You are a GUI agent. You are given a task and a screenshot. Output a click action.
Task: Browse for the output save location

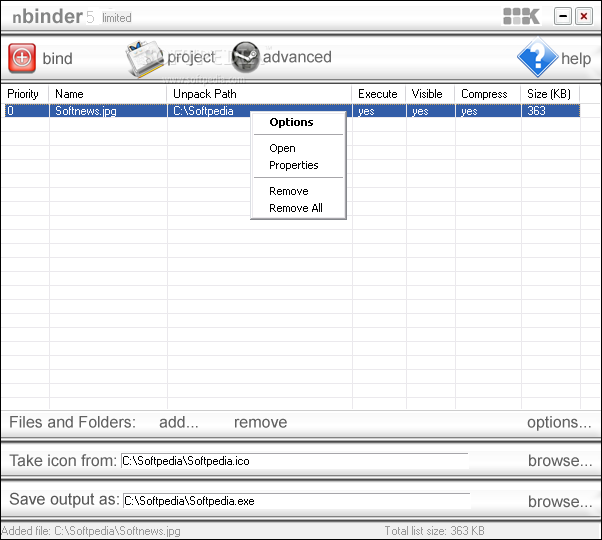[x=560, y=501]
